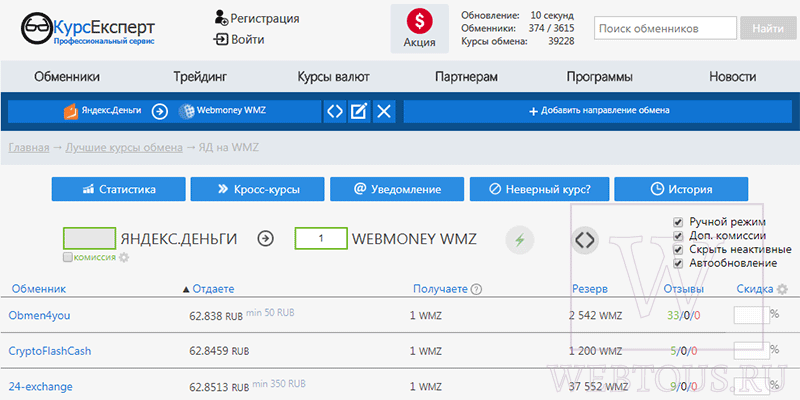This screenshot has width=800, height=400.
Task: Toggle the Скрыть неактивные checkbox
Action: click(678, 250)
